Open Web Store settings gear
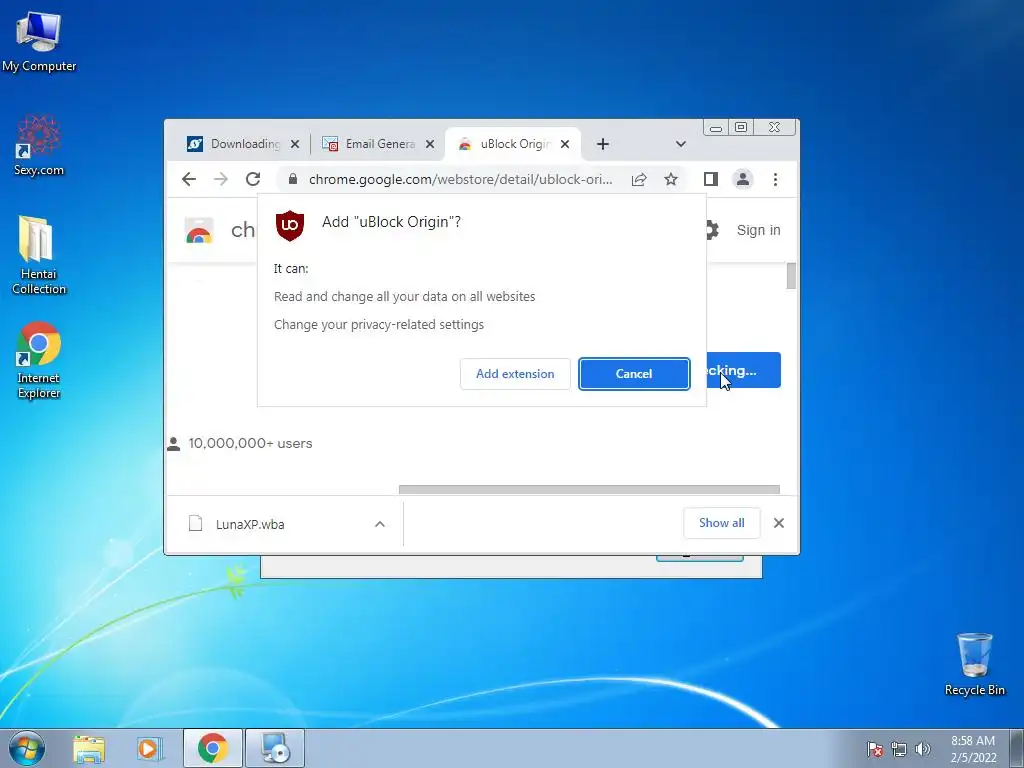Screen dimensions: 1024x768 click(712, 230)
